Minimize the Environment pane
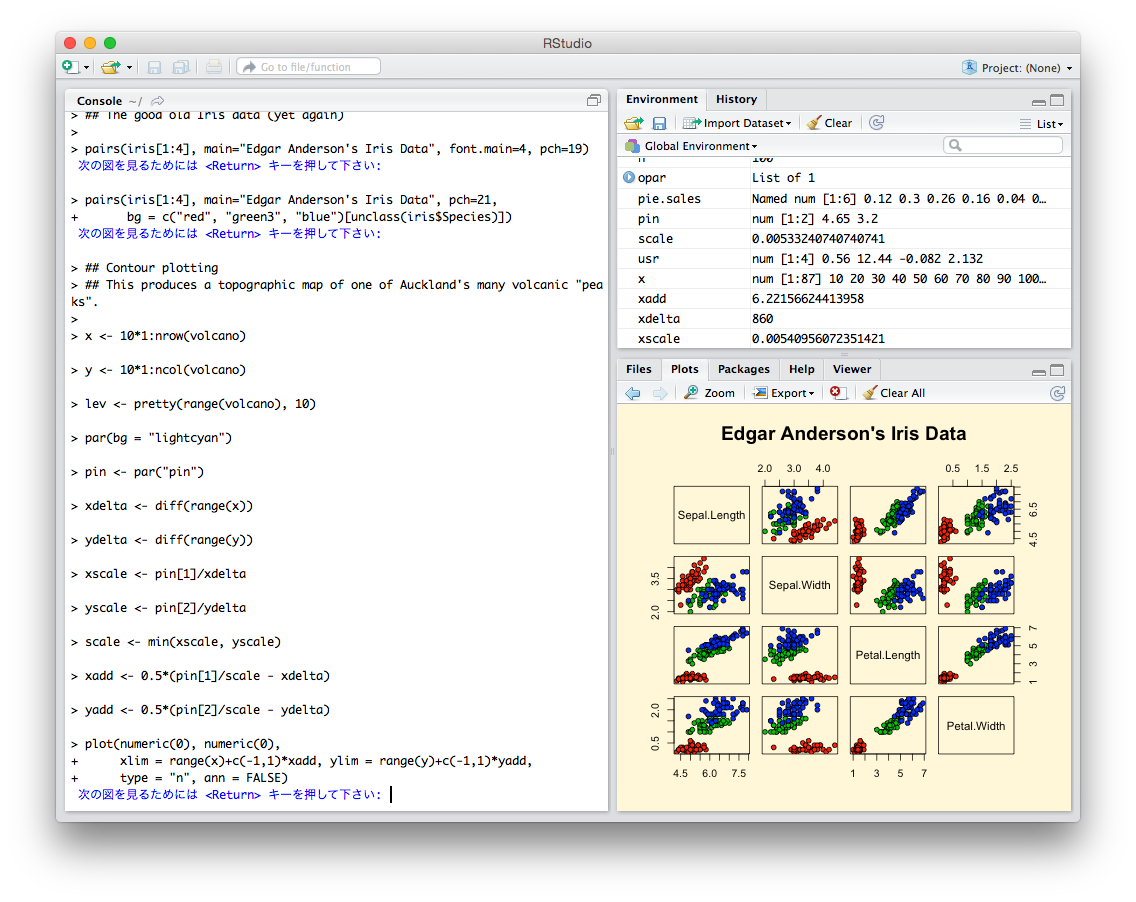Screen dimensions: 1136x902 click(x=1038, y=101)
